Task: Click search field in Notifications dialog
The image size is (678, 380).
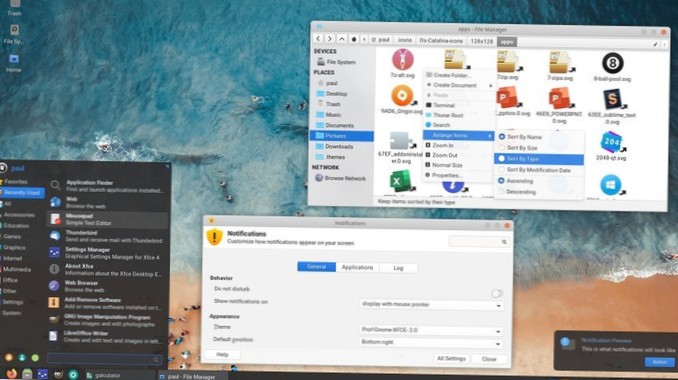Action: (479, 242)
